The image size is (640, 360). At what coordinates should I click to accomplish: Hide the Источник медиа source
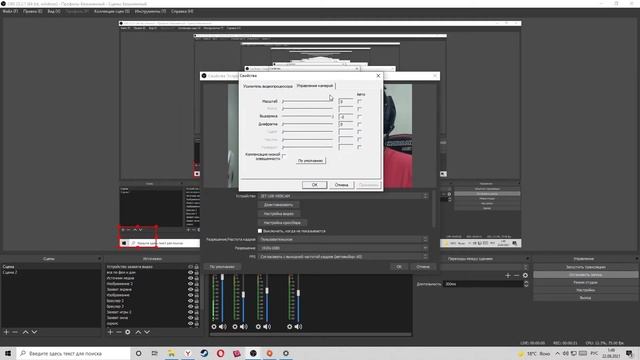coord(190,278)
